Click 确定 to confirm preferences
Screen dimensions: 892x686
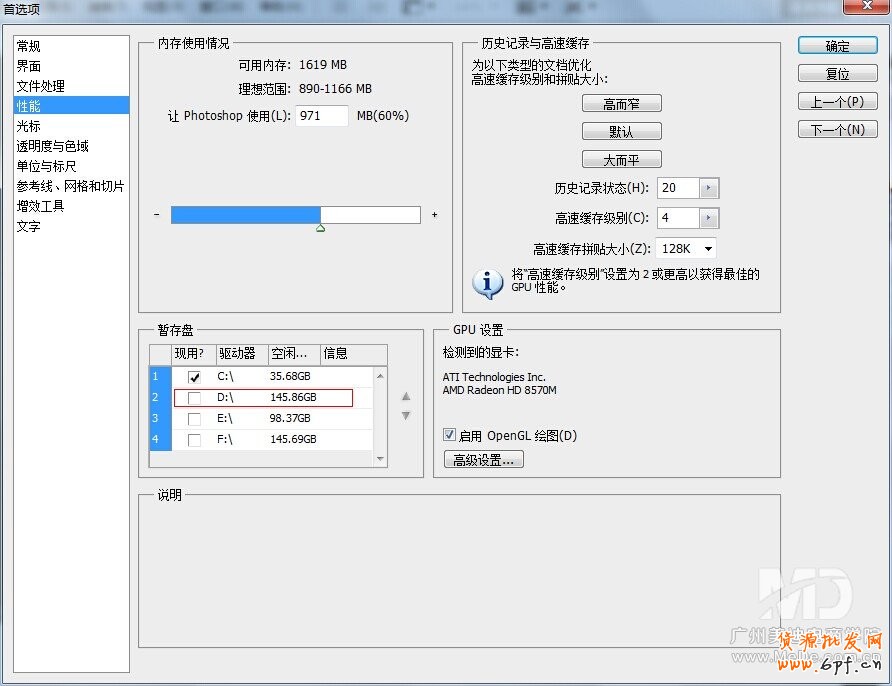(x=837, y=45)
